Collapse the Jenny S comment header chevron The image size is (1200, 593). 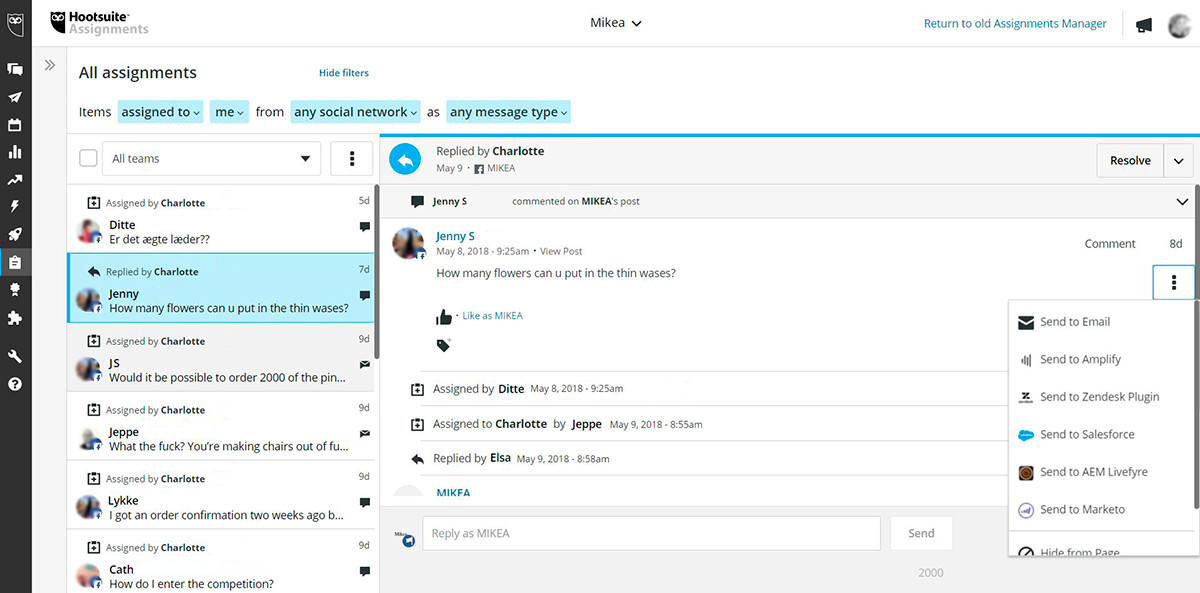tap(1183, 202)
